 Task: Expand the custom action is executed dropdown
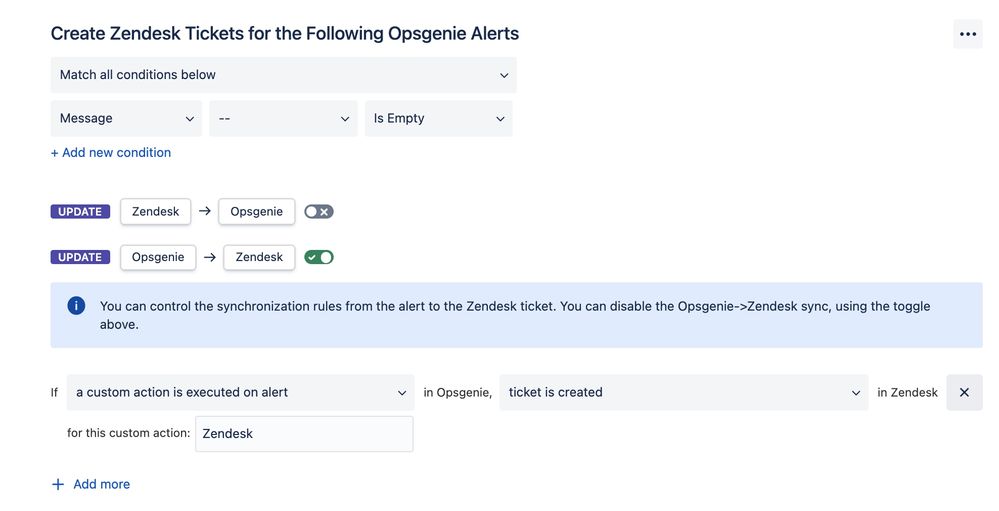[241, 392]
